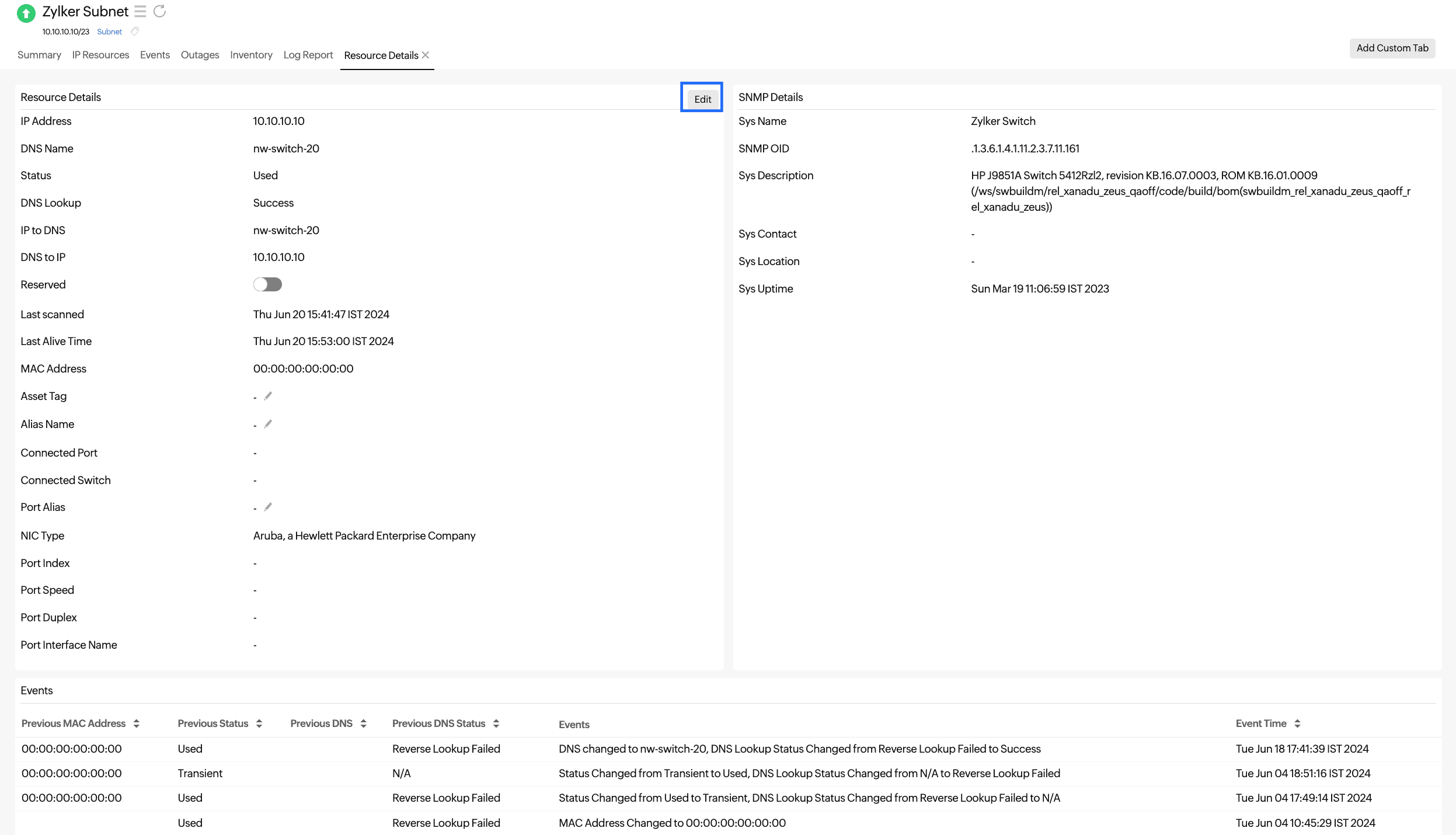1456x835 pixels.
Task: Sort the Previous DNS column
Action: click(x=364, y=723)
